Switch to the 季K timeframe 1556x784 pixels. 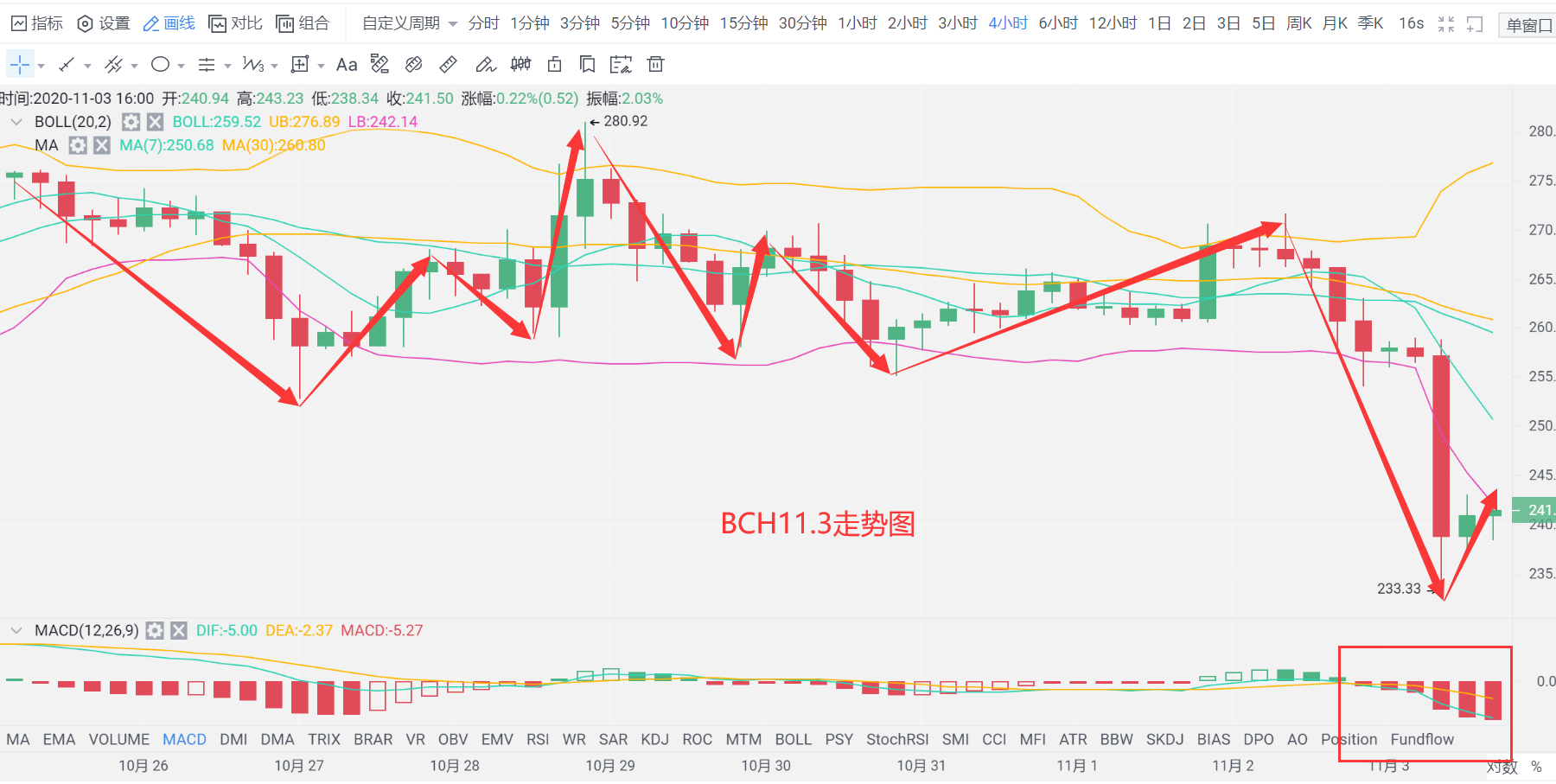(1370, 23)
